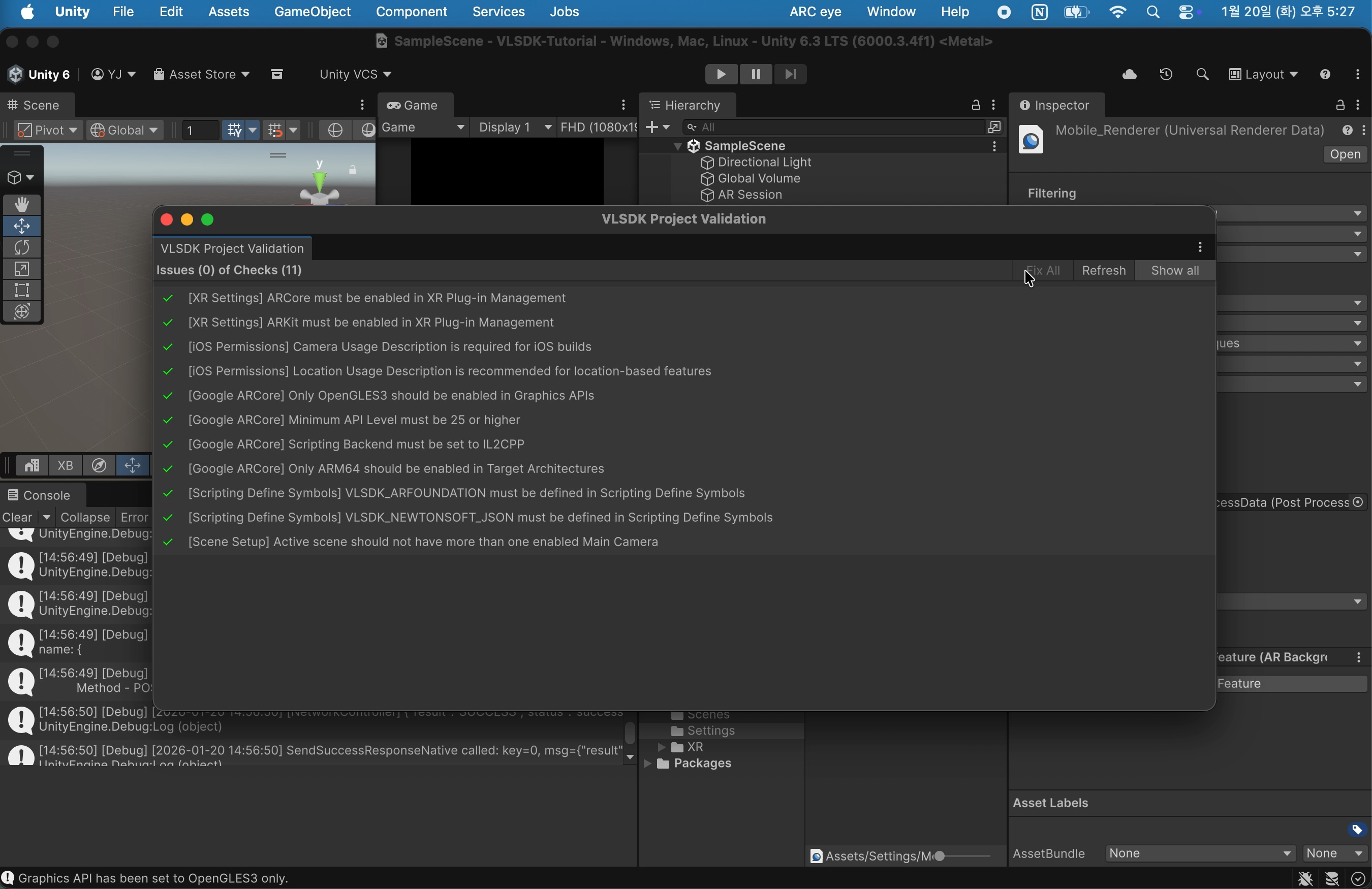Open the Layout dropdown
Screen dimensions: 1372x889
1263,75
